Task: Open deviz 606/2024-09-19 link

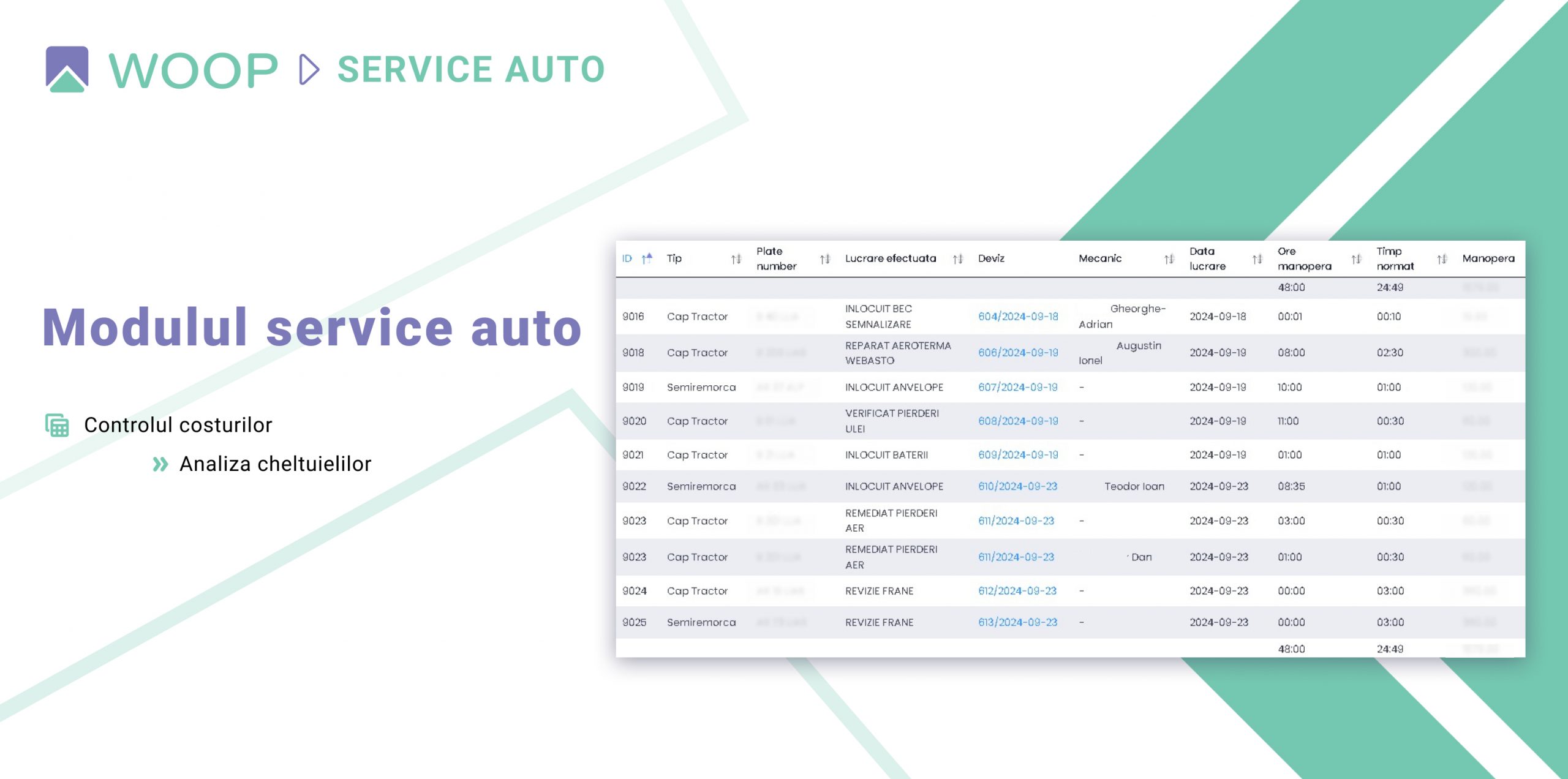Action: point(1018,353)
